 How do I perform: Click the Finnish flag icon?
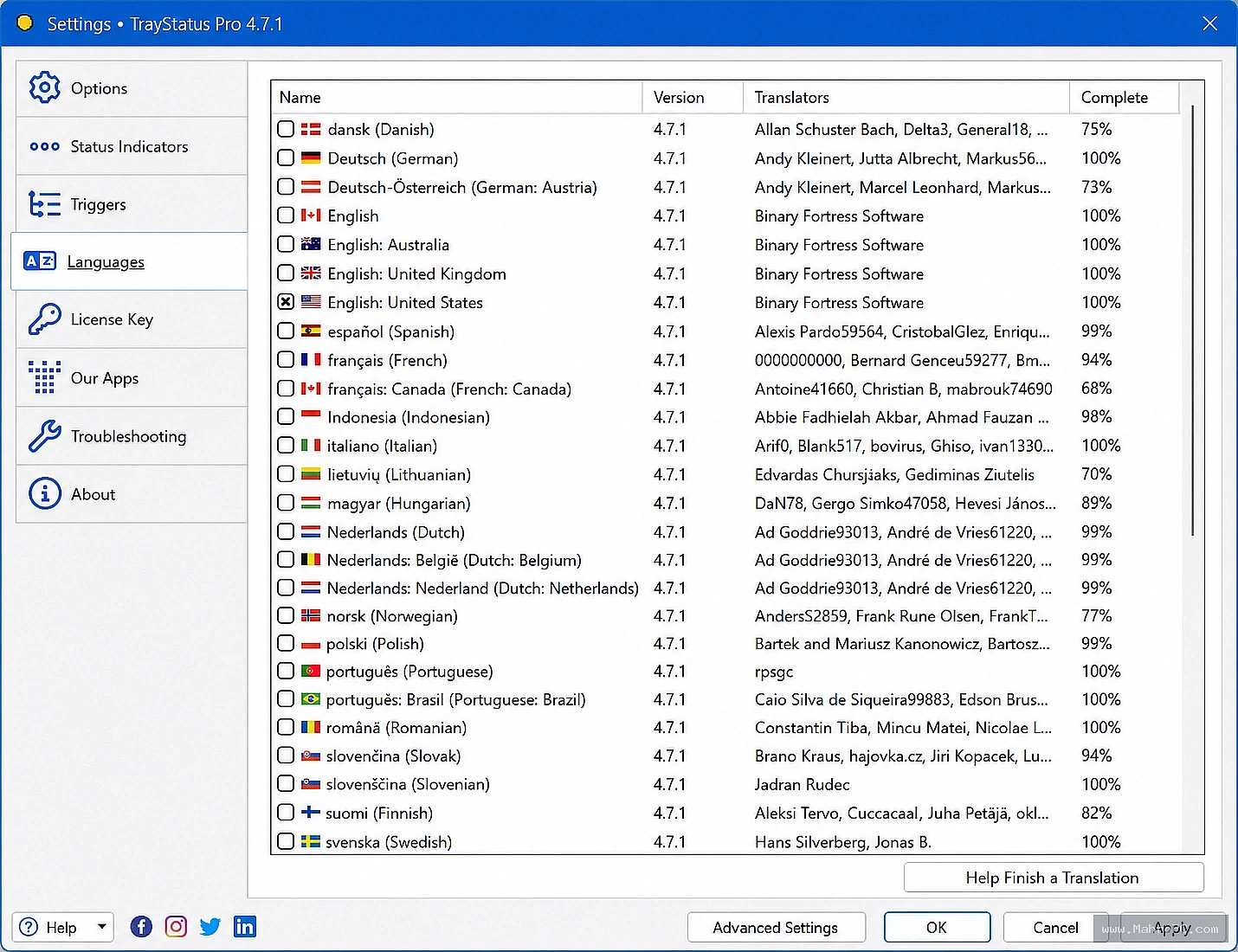click(311, 812)
